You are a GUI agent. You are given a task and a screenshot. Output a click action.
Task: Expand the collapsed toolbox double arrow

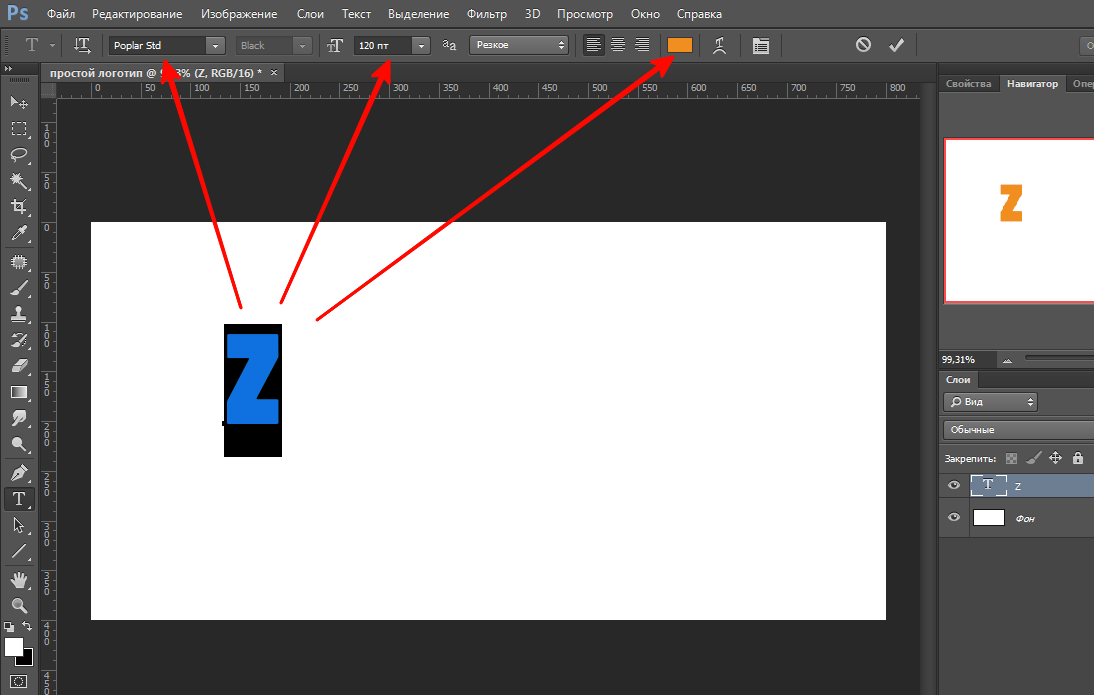8,68
